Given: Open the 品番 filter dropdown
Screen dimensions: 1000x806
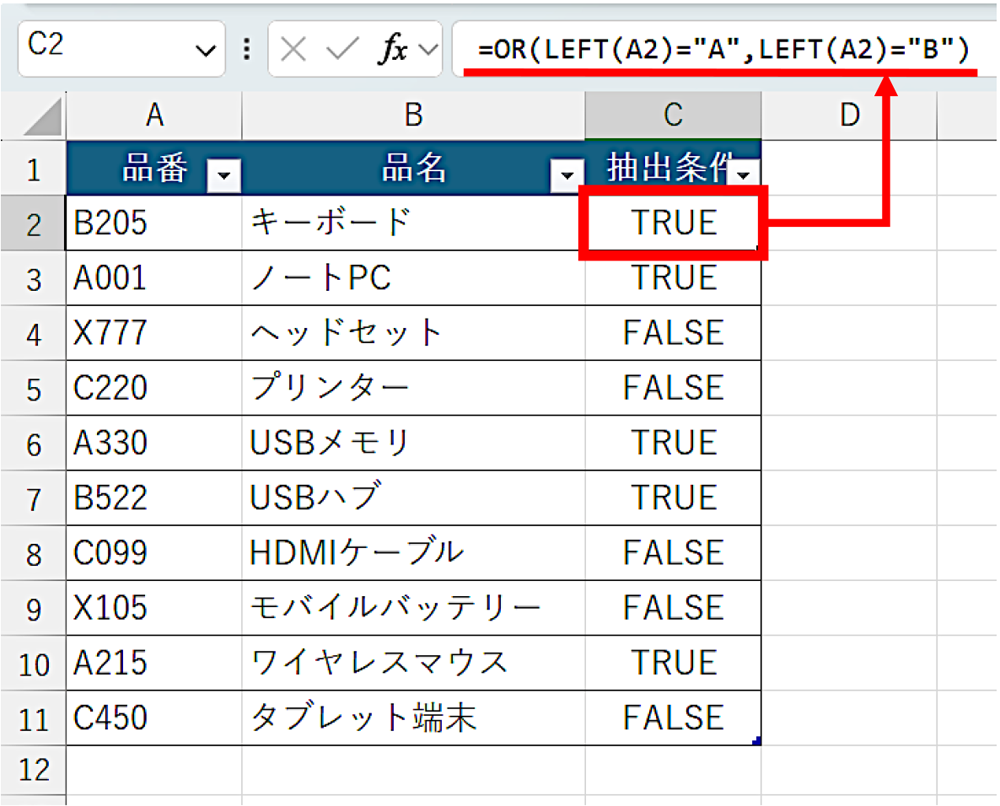Looking at the screenshot, I should [224, 175].
